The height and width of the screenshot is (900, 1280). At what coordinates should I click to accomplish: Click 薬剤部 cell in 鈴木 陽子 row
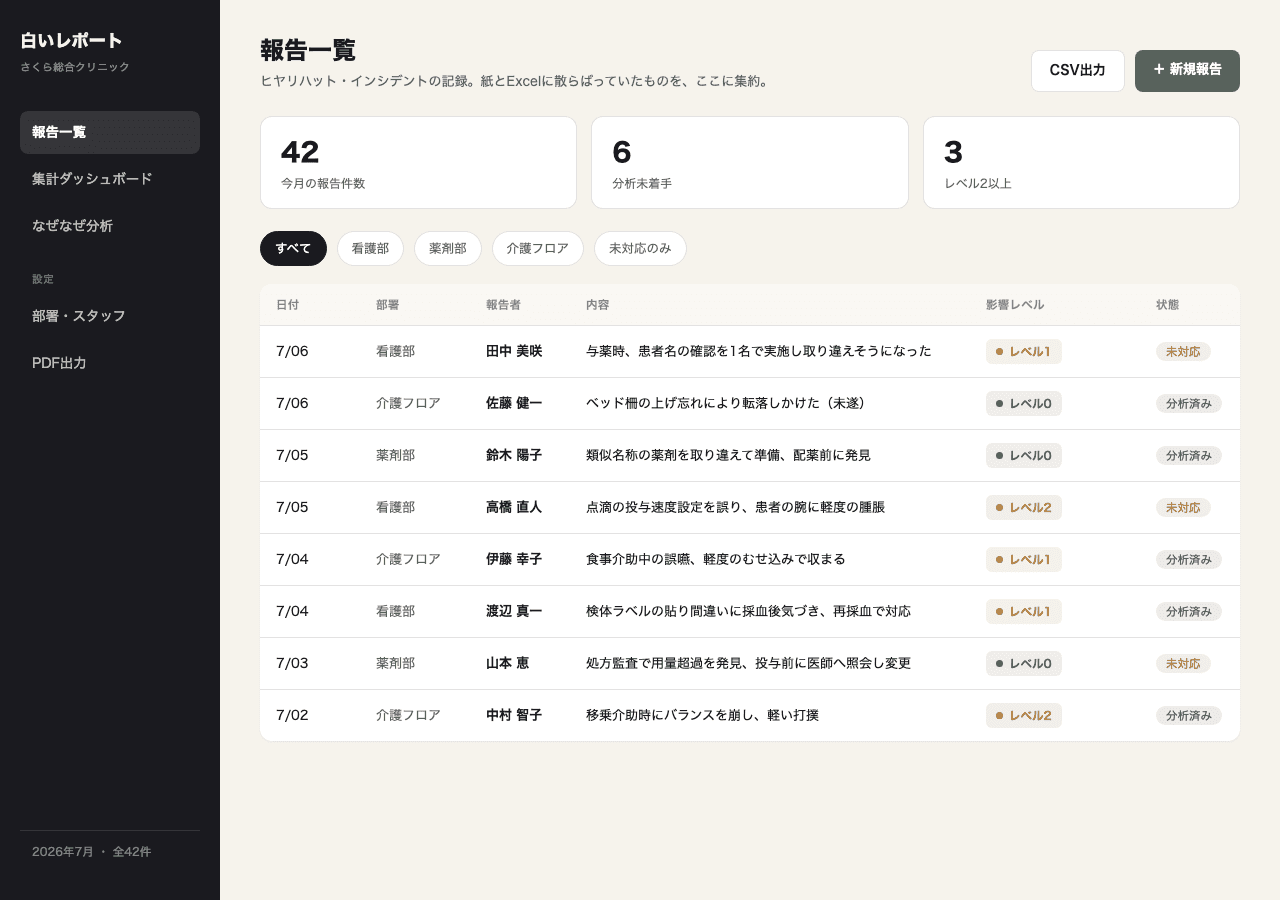[395, 455]
